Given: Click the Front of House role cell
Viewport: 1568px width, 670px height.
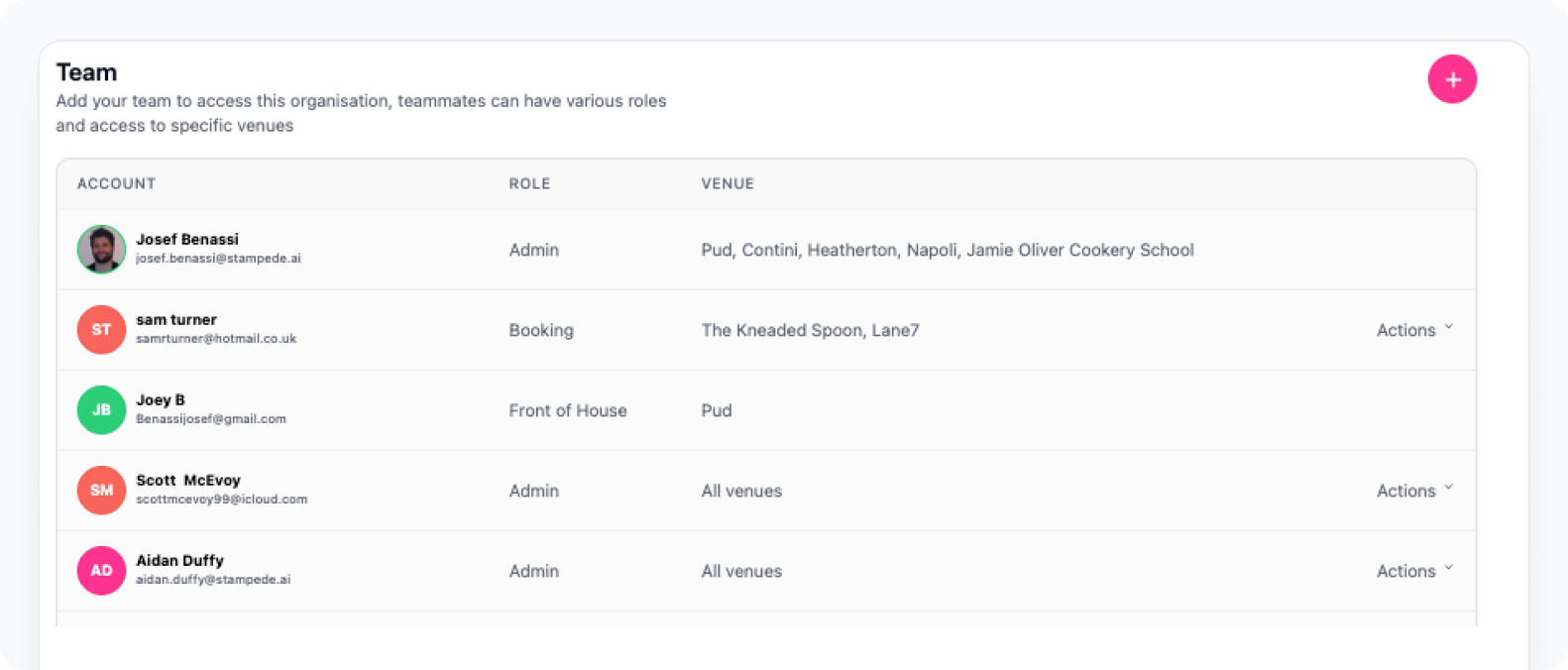Looking at the screenshot, I should pos(568,410).
